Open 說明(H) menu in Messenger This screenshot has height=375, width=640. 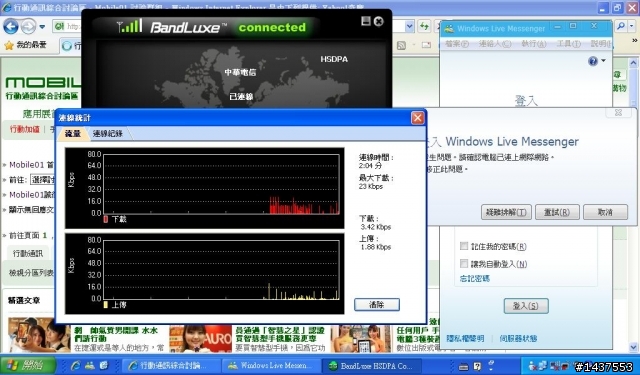[x=601, y=44]
